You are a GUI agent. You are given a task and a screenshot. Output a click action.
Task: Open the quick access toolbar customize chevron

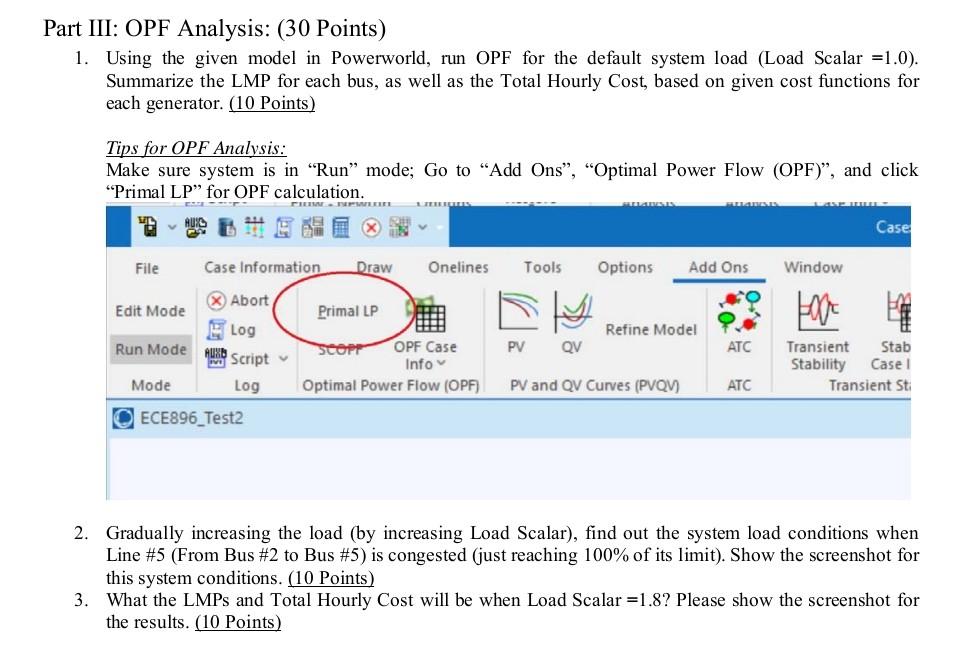point(420,228)
